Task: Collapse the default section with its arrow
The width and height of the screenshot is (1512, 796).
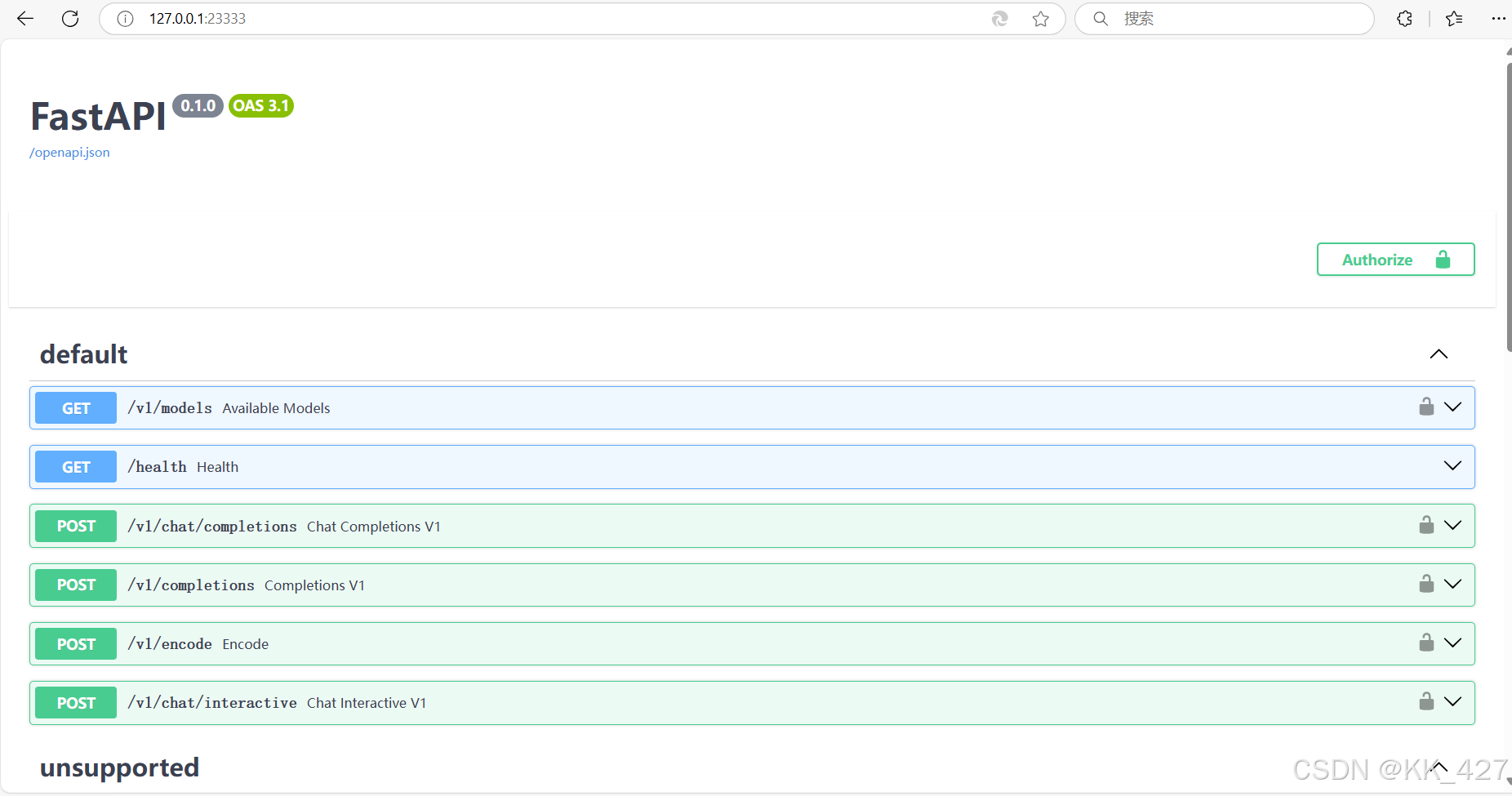Action: pyautogui.click(x=1439, y=354)
